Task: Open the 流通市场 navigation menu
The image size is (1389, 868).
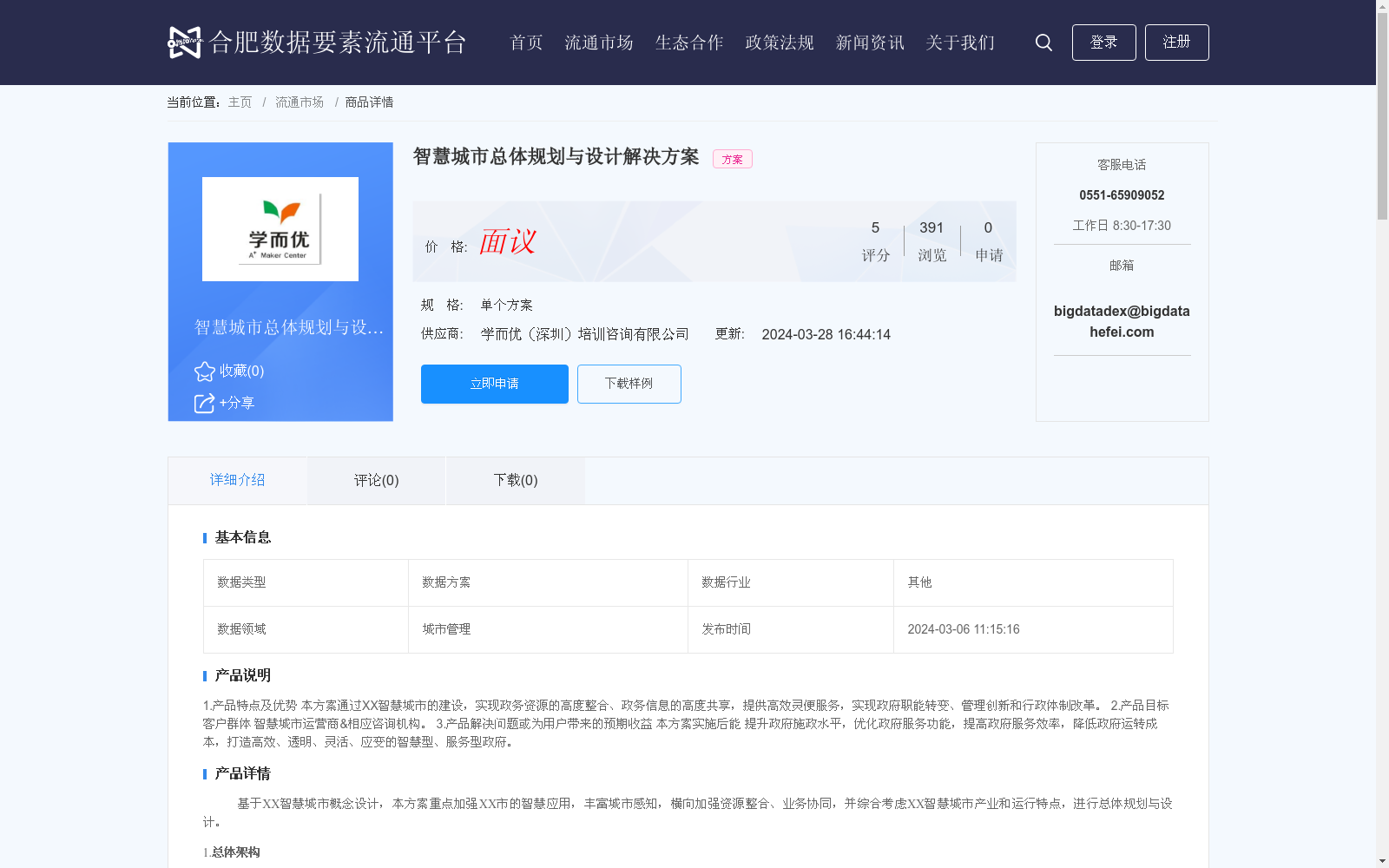Action: click(x=599, y=43)
